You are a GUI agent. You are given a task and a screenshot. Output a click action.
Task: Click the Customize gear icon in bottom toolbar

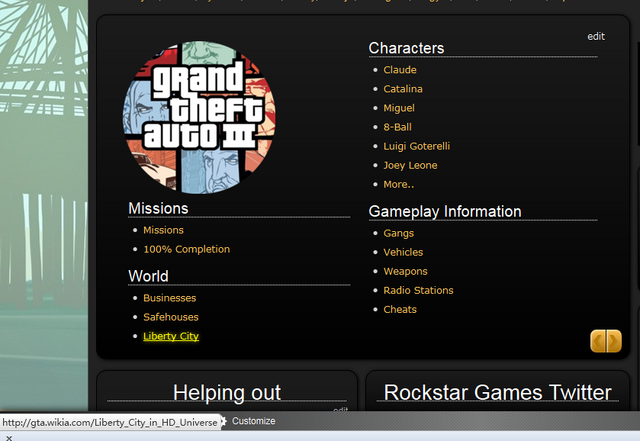click(x=223, y=421)
